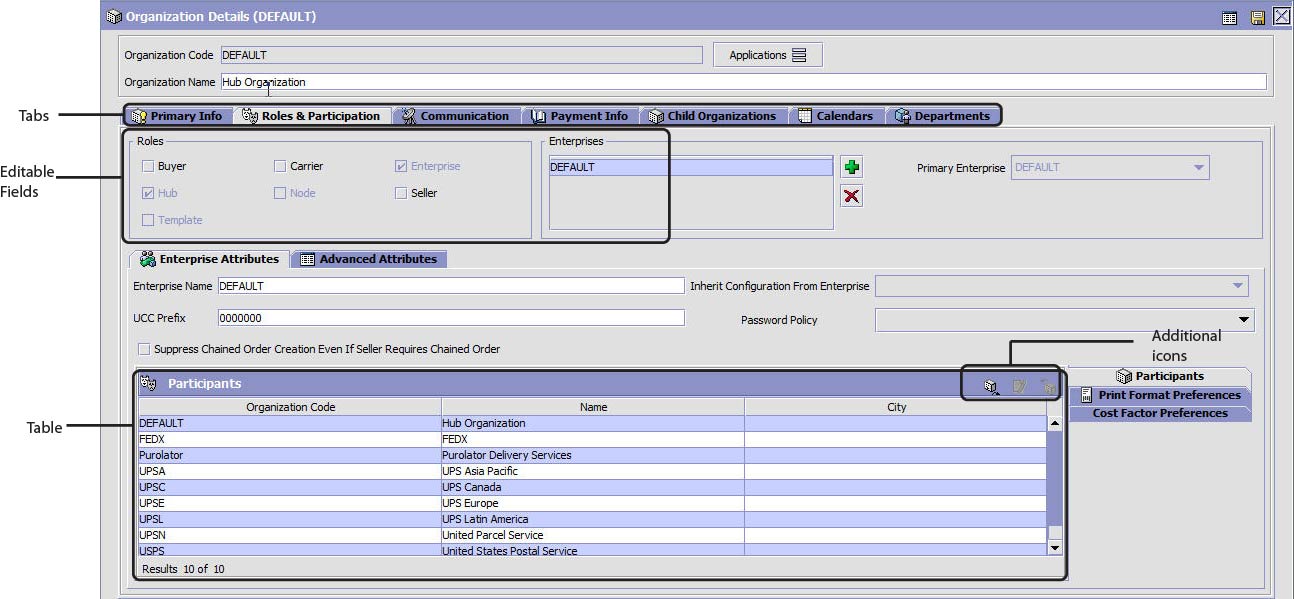Save organization details with the floppy disk icon
The width and height of the screenshot is (1294, 599).
tap(1257, 17)
